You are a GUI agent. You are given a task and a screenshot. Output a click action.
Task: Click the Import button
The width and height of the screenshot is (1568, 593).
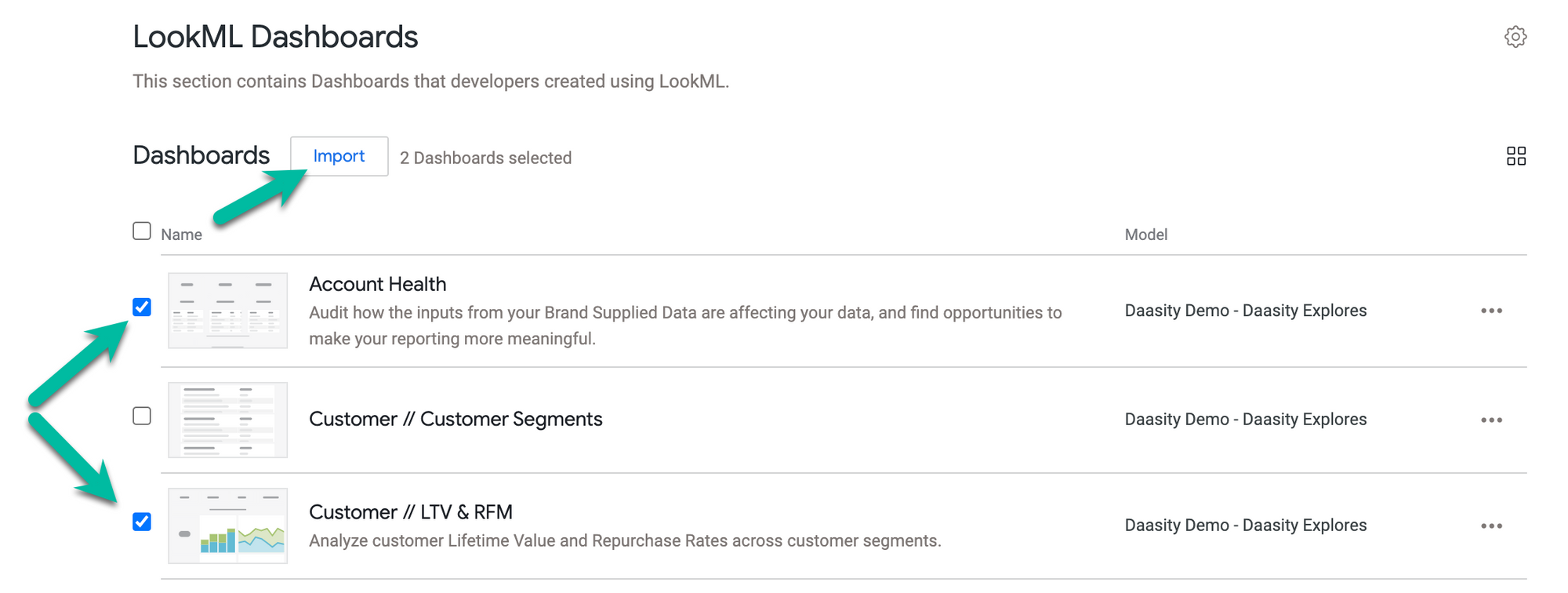click(x=339, y=156)
